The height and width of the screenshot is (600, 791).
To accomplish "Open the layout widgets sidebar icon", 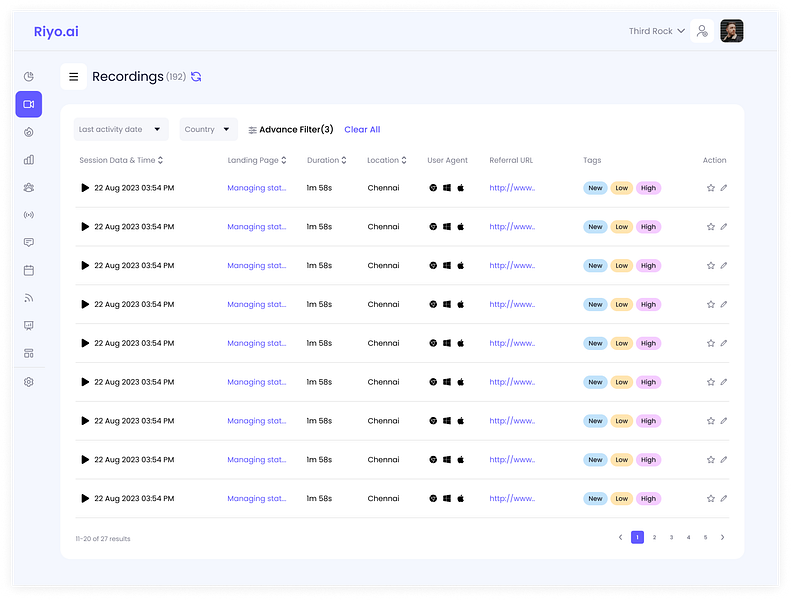I will [29, 353].
